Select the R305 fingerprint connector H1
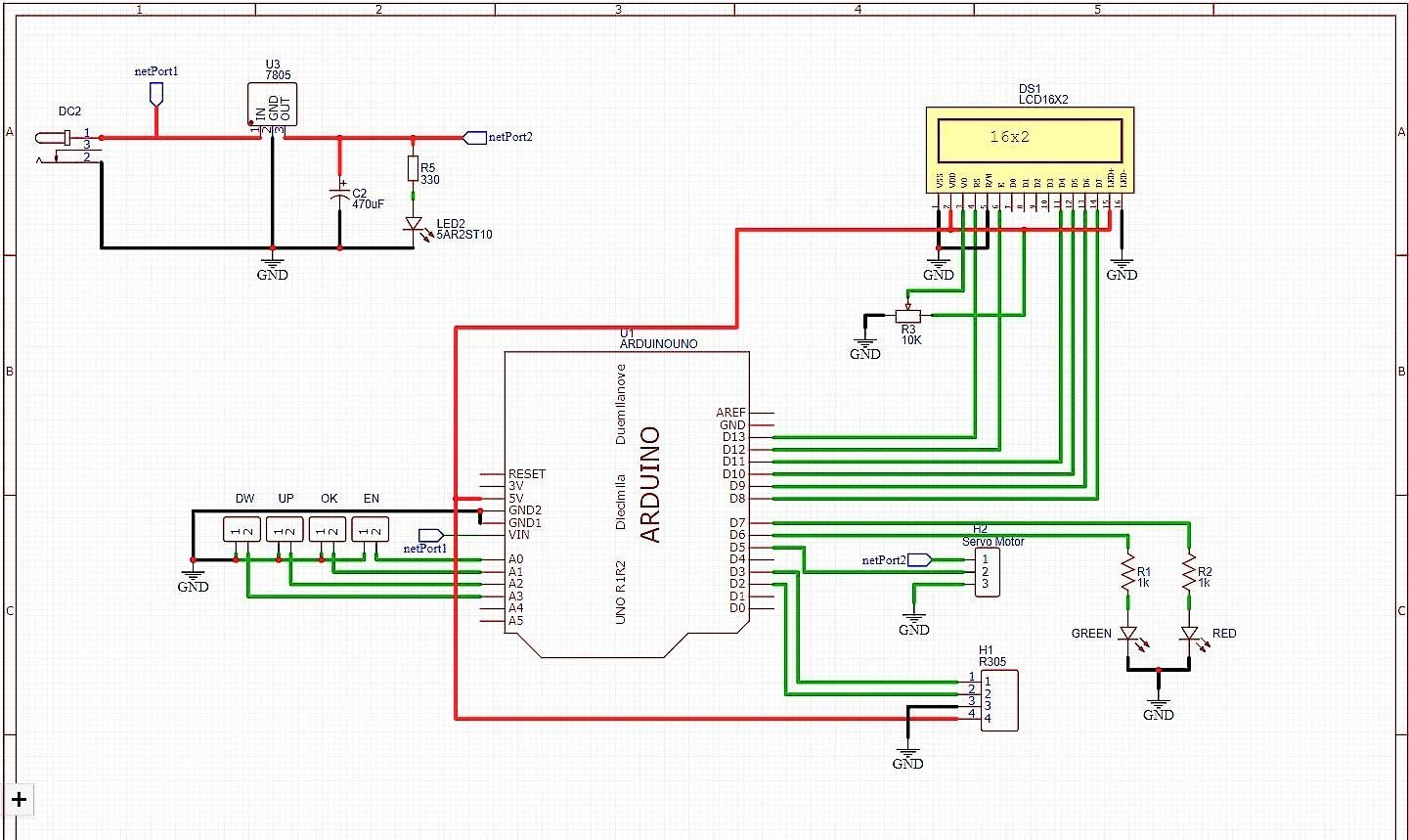This screenshot has width=1409, height=840. (x=999, y=699)
